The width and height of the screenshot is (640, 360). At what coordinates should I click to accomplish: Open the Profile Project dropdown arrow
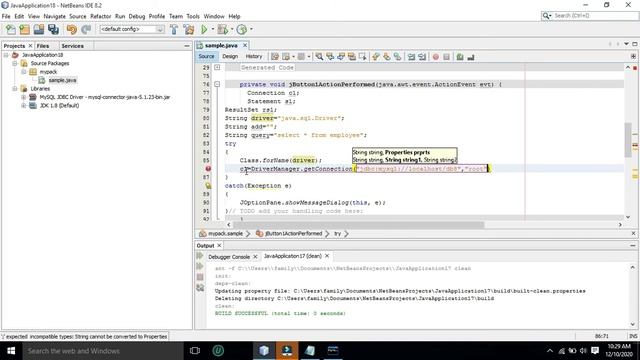coord(251,29)
